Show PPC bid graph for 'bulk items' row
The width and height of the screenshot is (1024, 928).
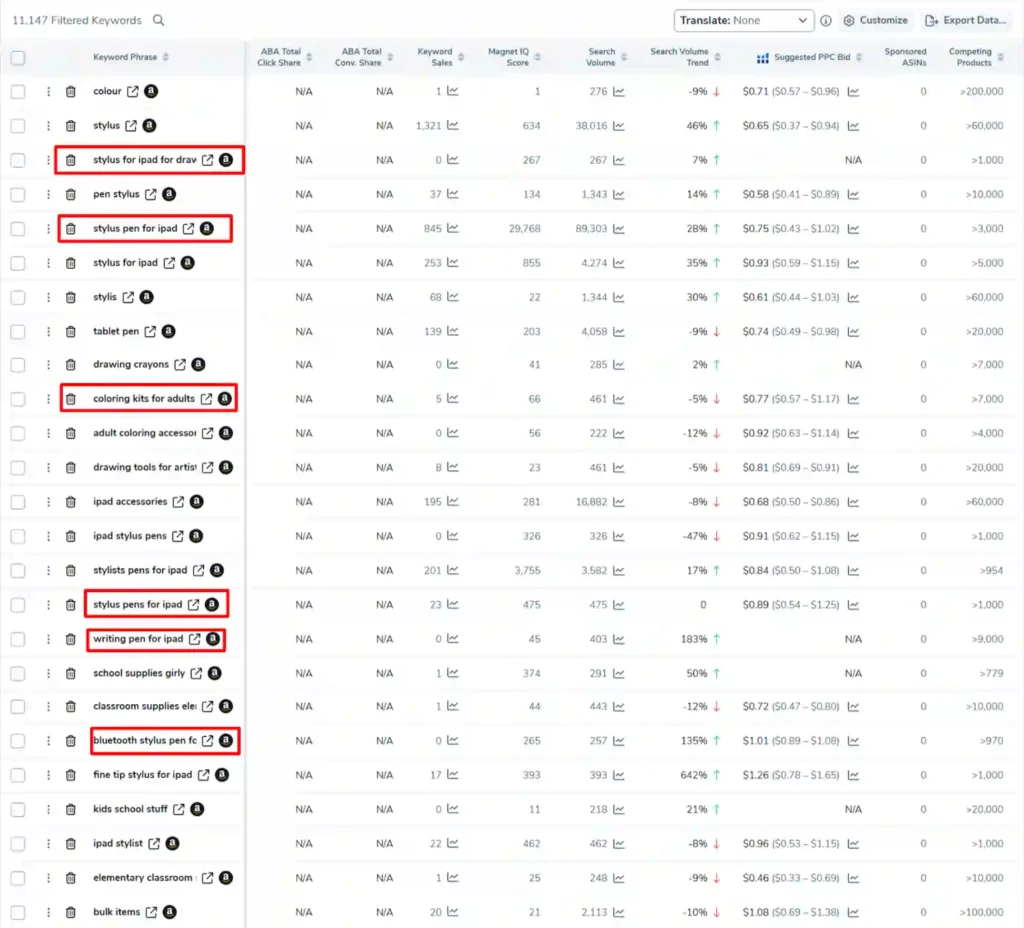pyautogui.click(x=854, y=912)
